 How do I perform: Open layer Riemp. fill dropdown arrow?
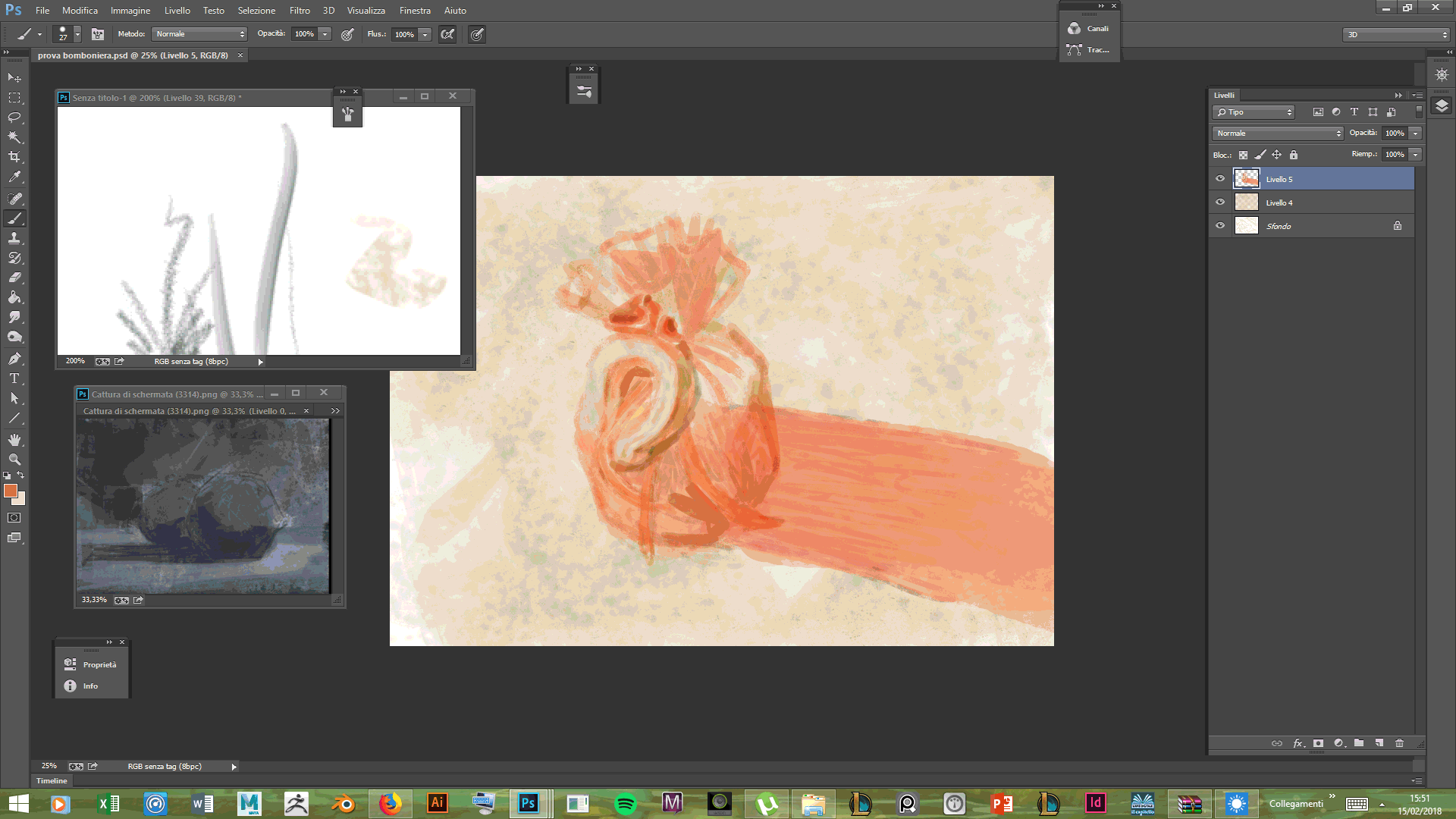click(x=1415, y=155)
